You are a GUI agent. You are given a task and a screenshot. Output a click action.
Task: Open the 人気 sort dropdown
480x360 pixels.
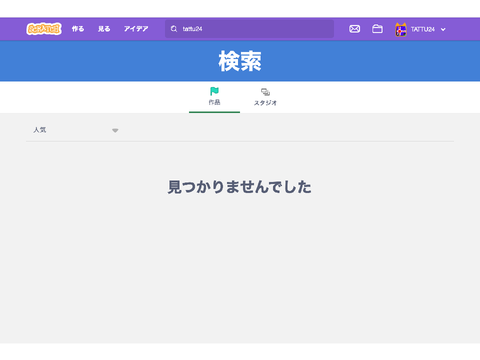75,130
